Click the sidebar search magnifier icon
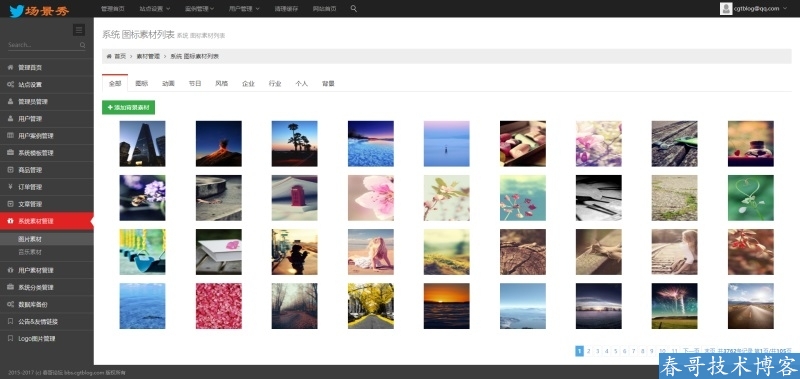 coord(82,45)
